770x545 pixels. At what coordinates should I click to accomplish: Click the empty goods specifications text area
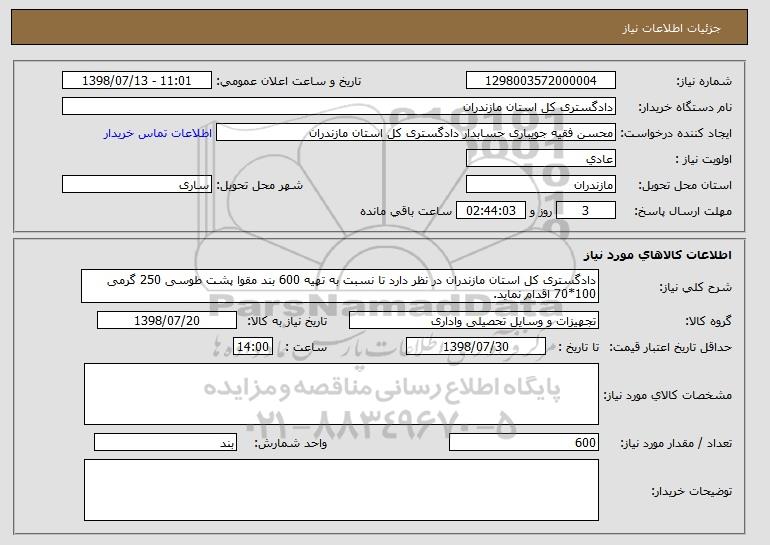click(x=341, y=394)
